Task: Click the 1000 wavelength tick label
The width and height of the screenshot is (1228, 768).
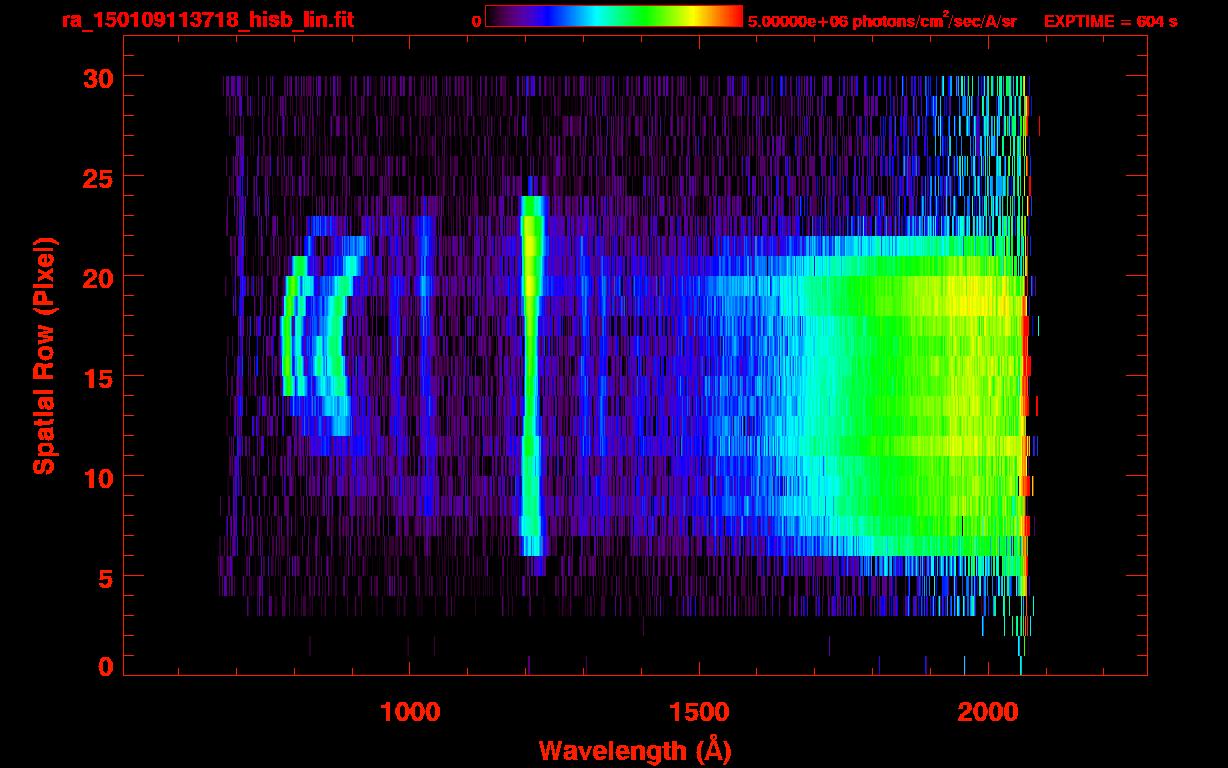Action: click(x=409, y=711)
